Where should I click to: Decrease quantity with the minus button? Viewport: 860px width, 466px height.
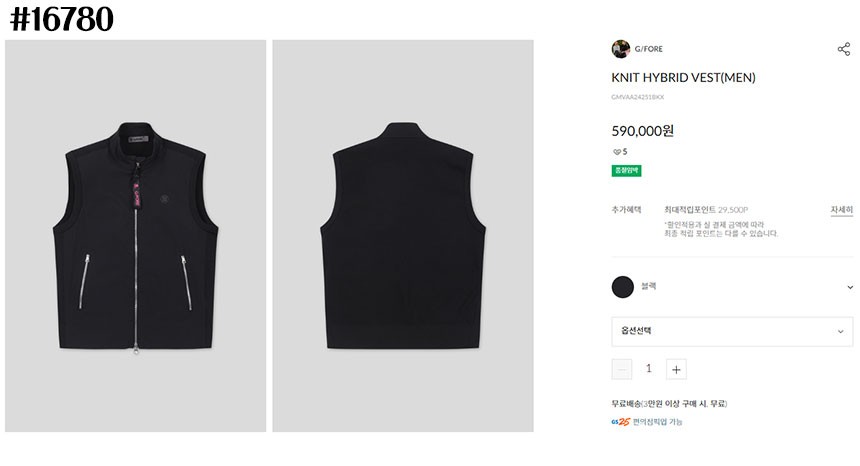click(x=621, y=369)
